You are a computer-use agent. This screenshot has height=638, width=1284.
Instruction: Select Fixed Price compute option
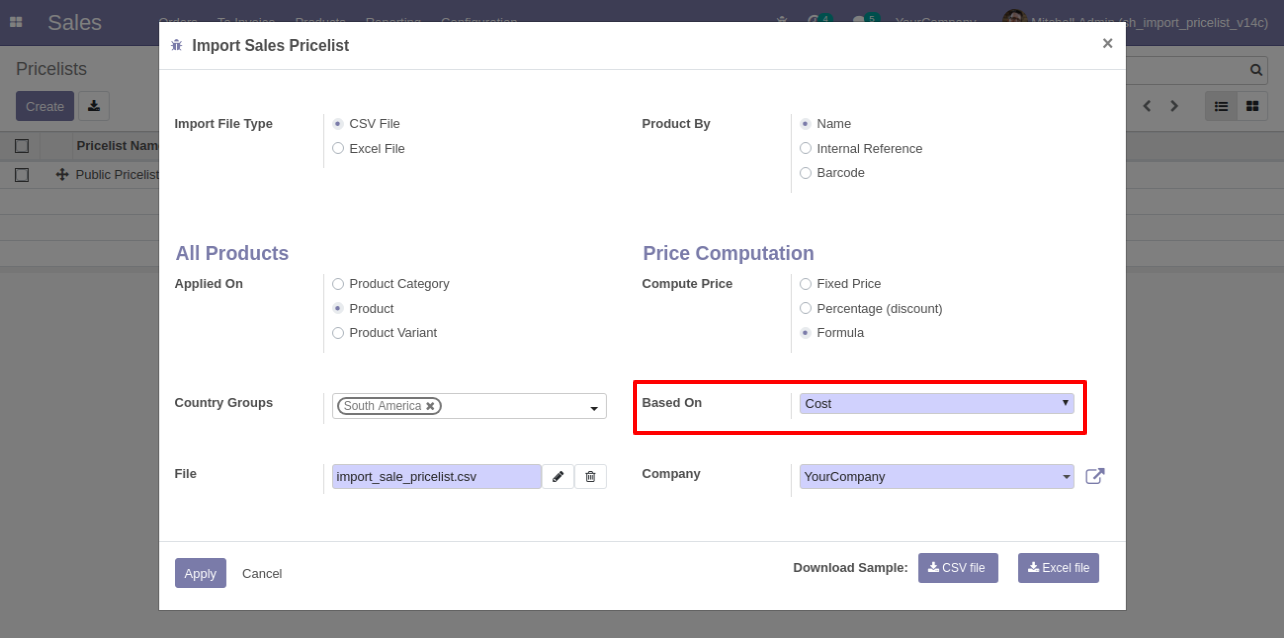(x=806, y=284)
